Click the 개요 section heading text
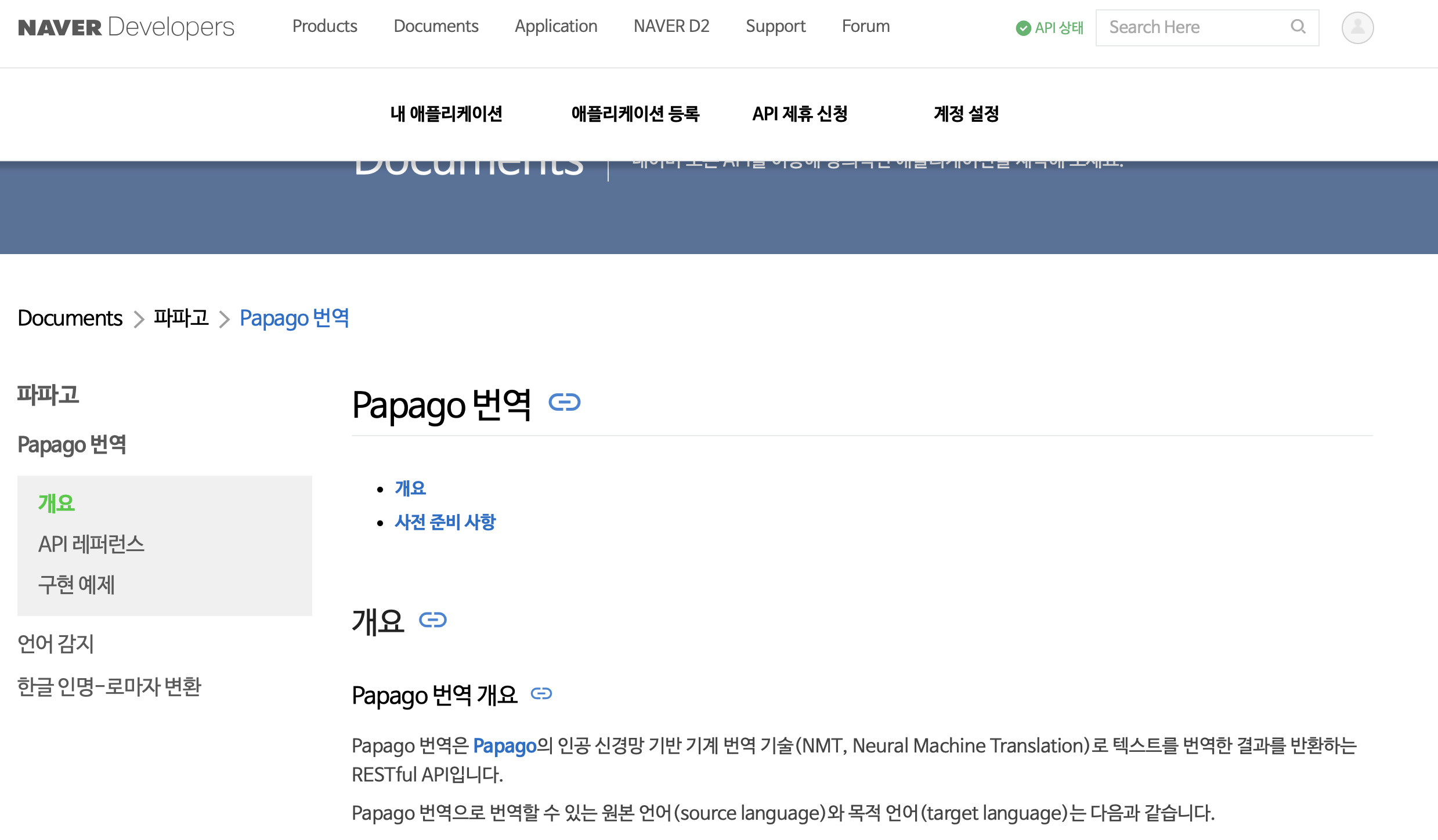 [378, 621]
